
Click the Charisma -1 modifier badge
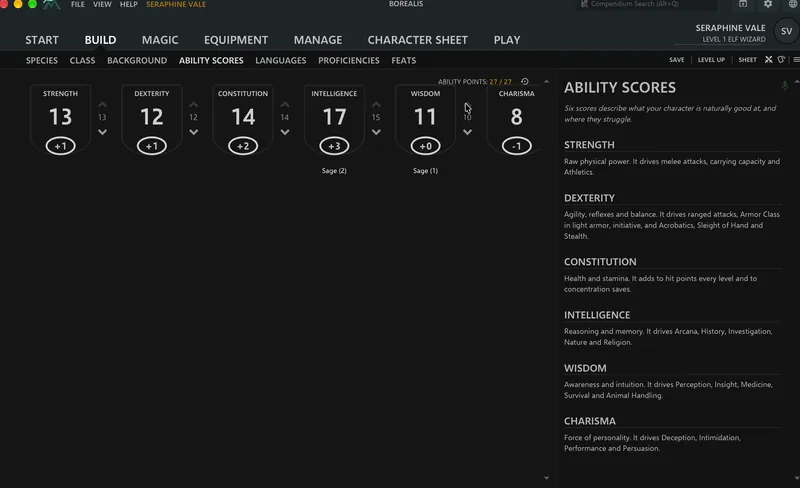[517, 146]
